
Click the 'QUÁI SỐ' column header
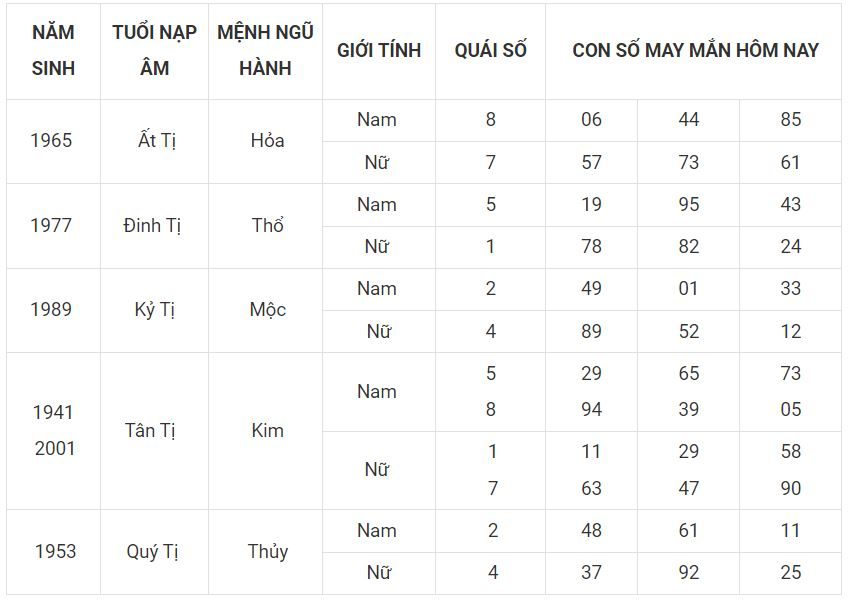tap(490, 50)
